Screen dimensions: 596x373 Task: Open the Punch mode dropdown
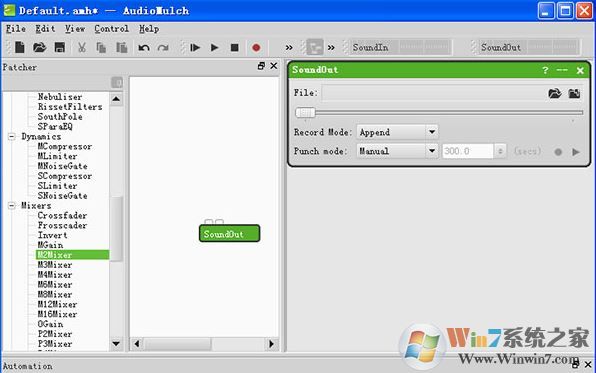coord(397,151)
